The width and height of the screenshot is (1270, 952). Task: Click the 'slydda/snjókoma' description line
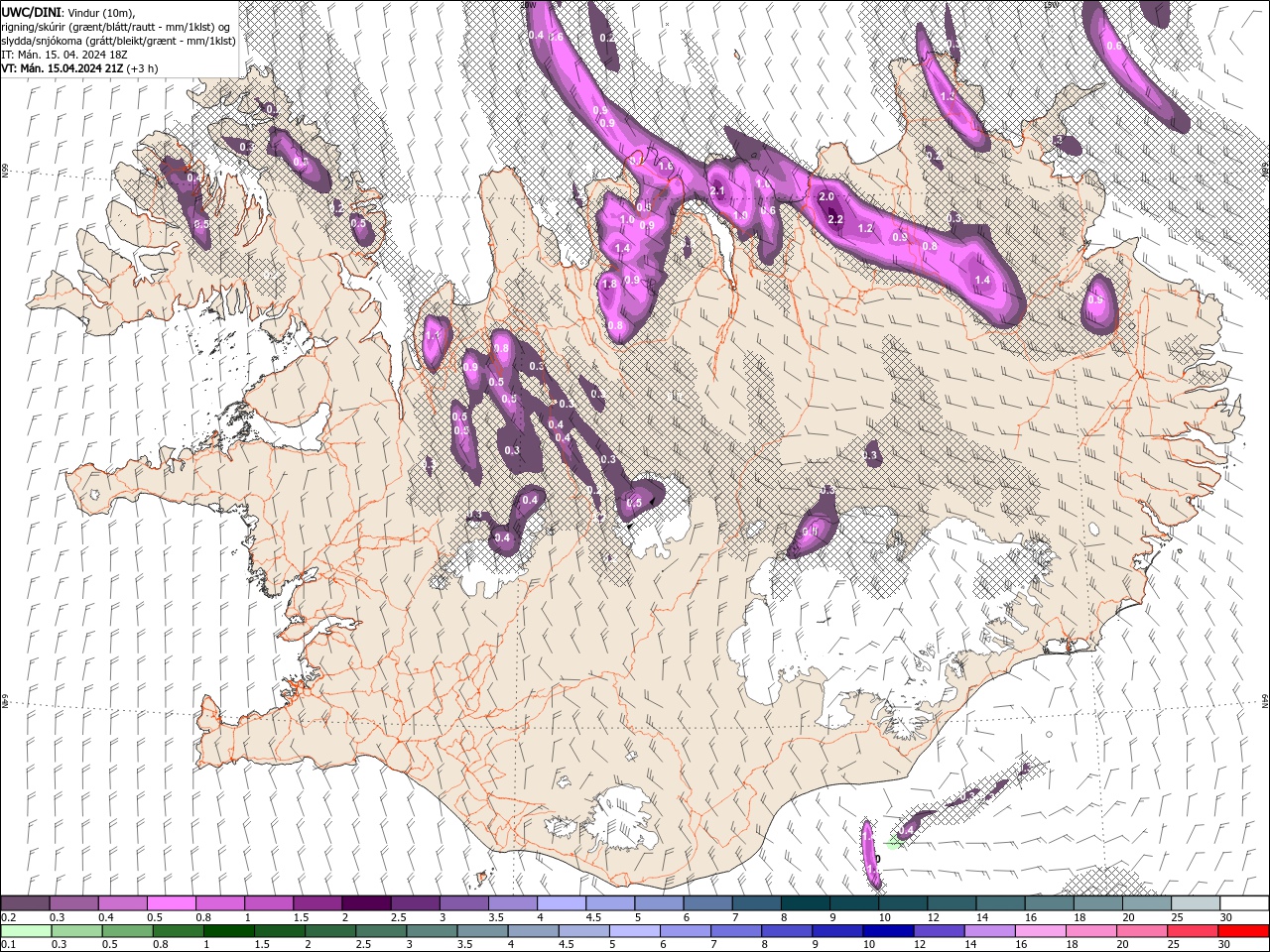click(x=118, y=41)
